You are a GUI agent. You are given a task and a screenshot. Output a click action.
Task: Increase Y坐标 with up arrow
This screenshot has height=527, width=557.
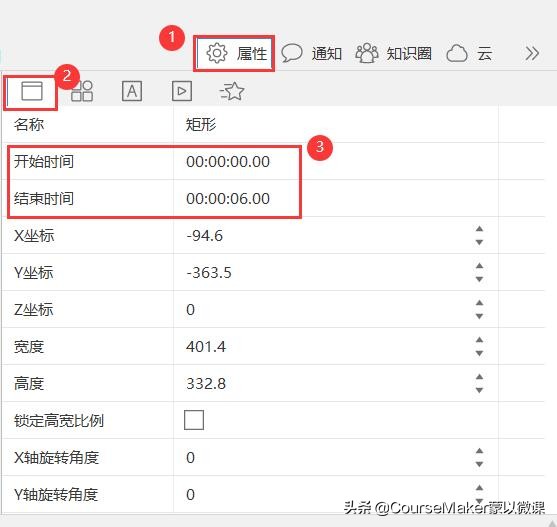pyautogui.click(x=479, y=266)
